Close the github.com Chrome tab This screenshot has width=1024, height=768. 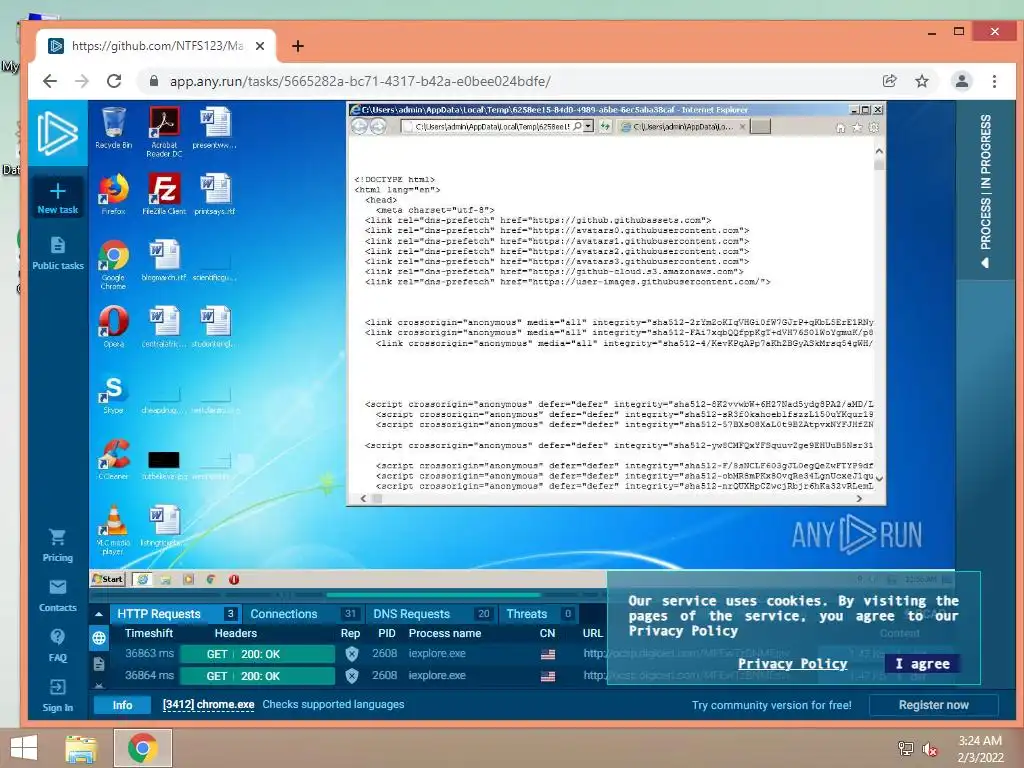click(260, 46)
